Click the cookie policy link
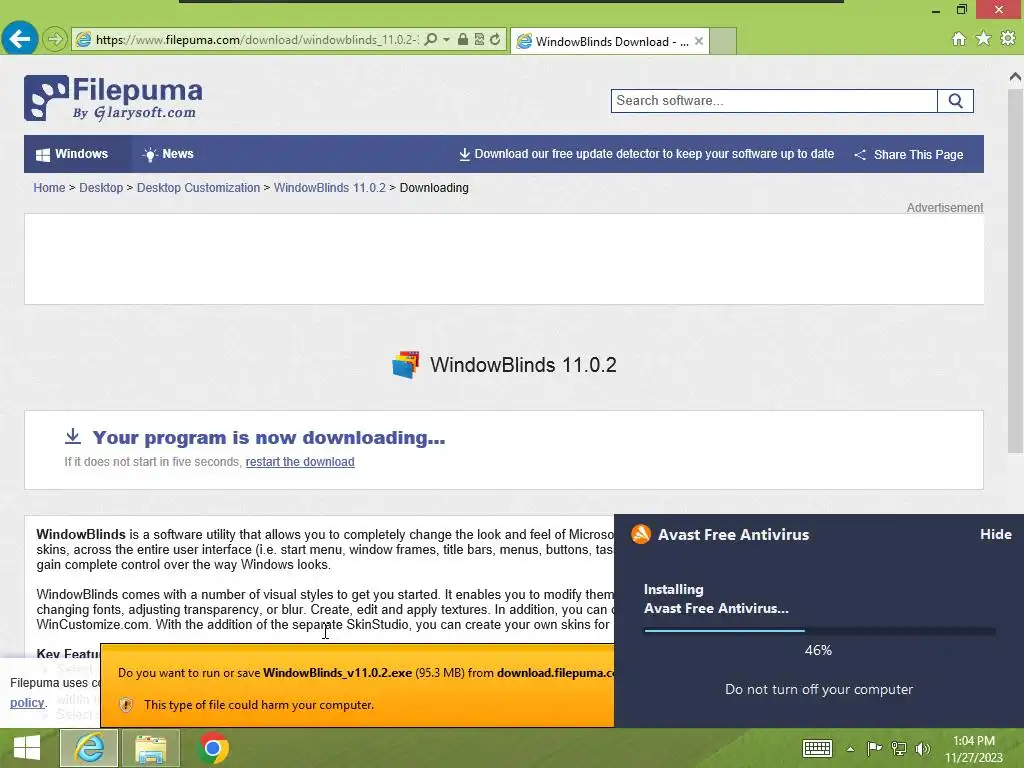This screenshot has height=768, width=1024. coord(27,703)
